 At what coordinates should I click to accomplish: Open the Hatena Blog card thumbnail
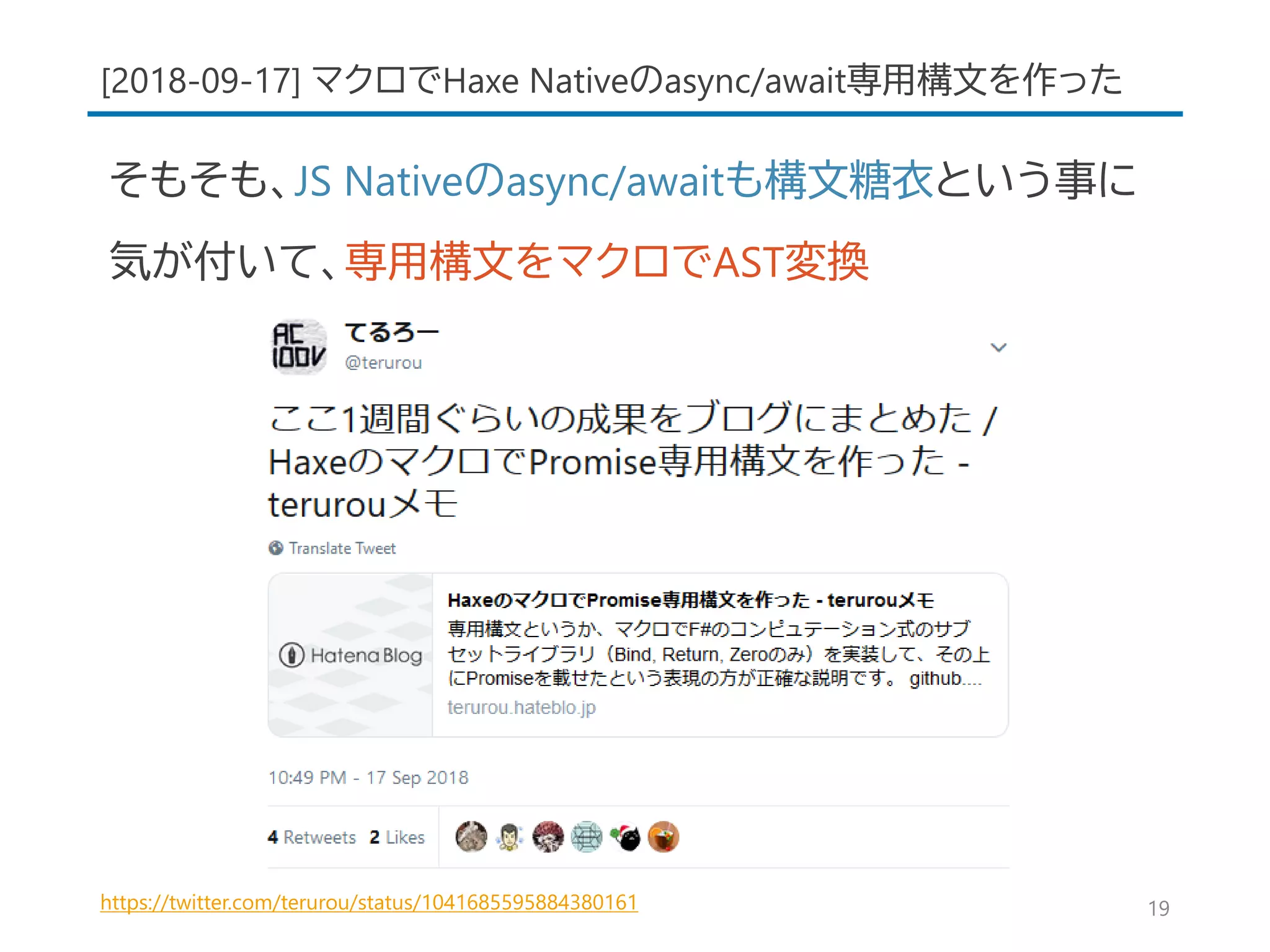pyautogui.click(x=350, y=655)
